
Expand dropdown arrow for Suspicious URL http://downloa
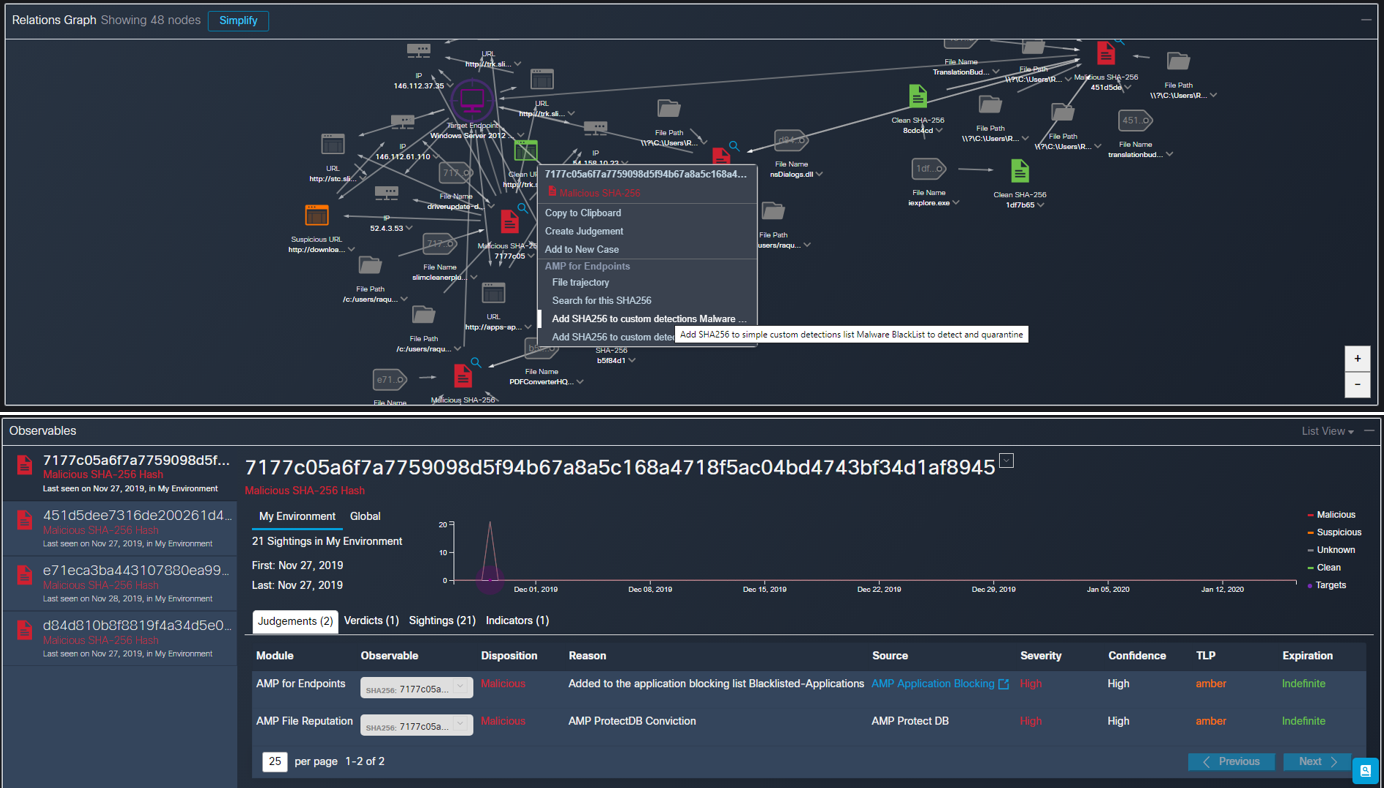351,250
